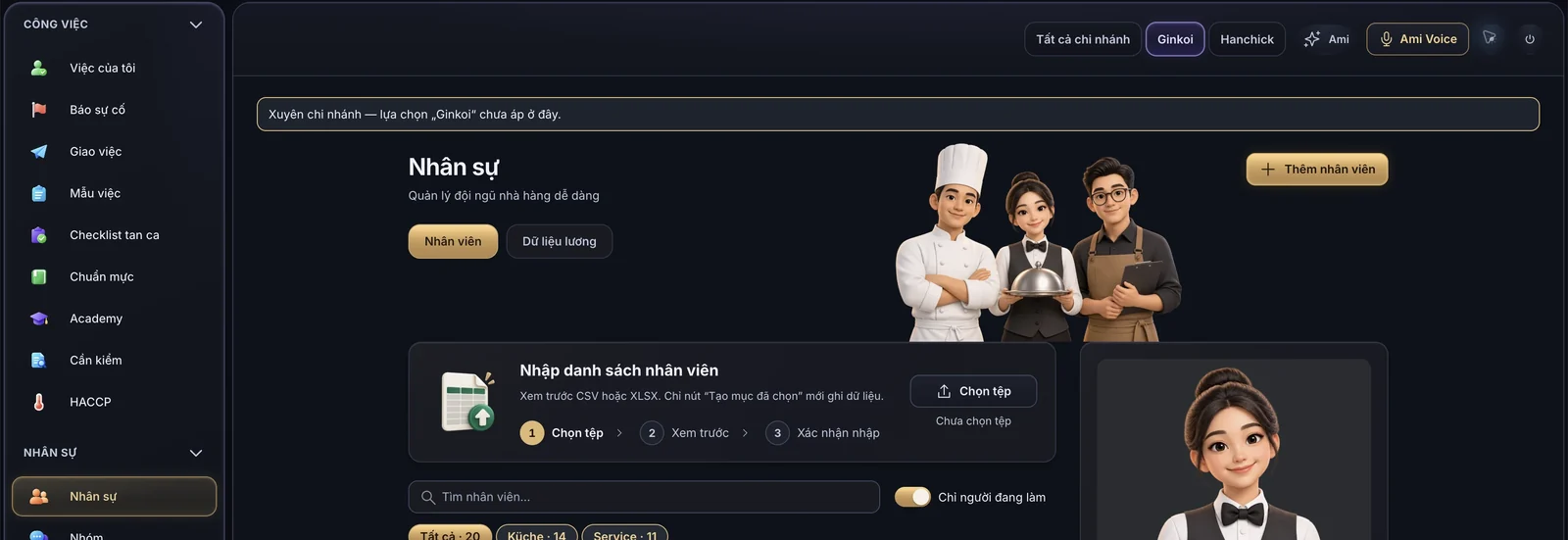The image size is (1568, 540).
Task: Click the Ami sparkle icon
Action: pyautogui.click(x=1312, y=39)
